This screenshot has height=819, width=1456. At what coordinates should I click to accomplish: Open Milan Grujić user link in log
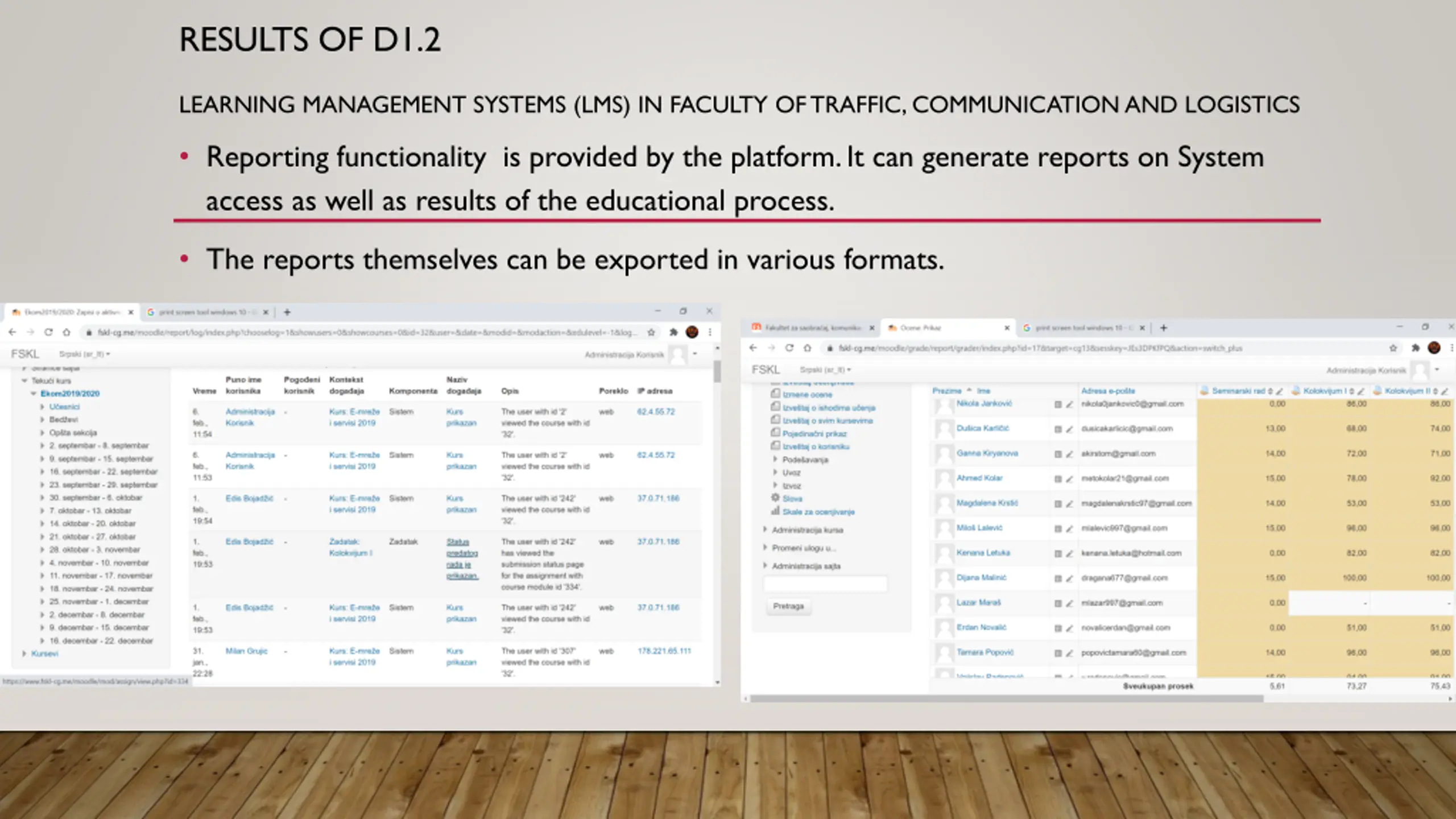(x=246, y=651)
